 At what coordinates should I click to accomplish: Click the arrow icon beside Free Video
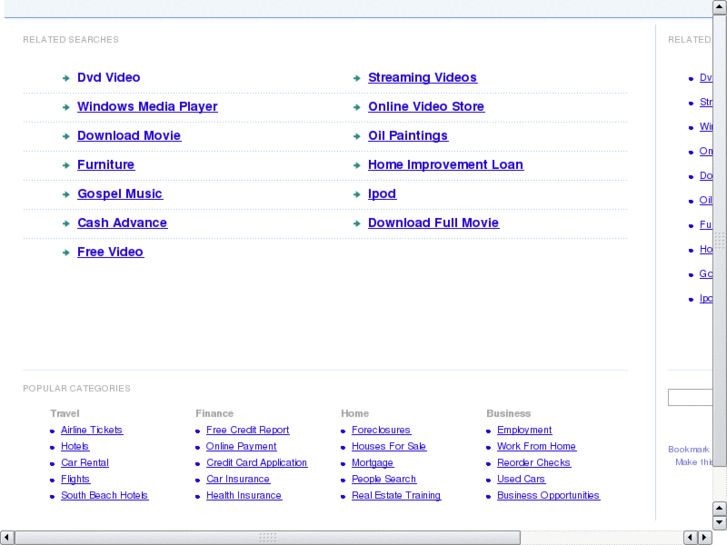66,253
